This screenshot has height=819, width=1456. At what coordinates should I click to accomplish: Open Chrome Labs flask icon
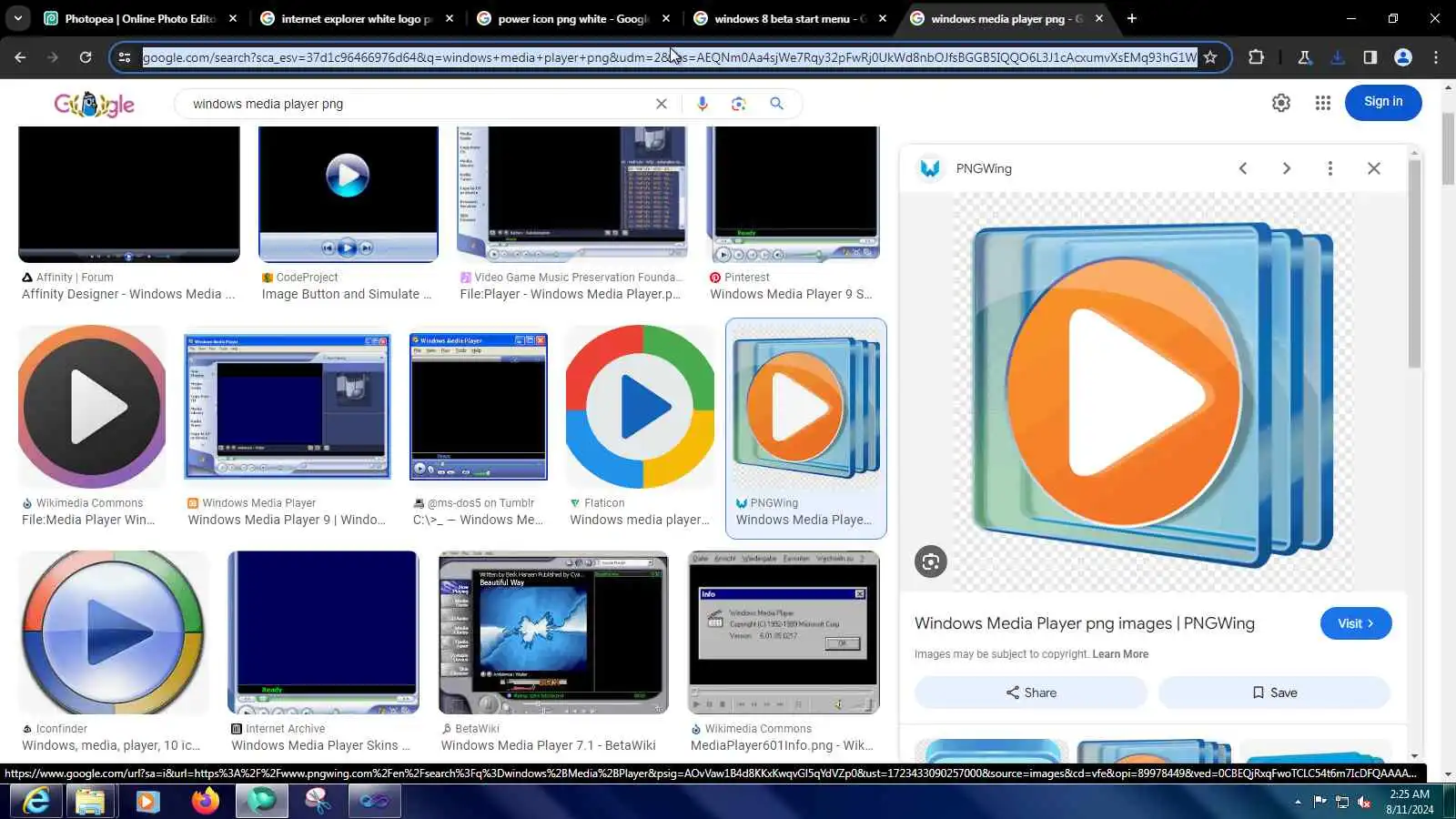pyautogui.click(x=1304, y=57)
